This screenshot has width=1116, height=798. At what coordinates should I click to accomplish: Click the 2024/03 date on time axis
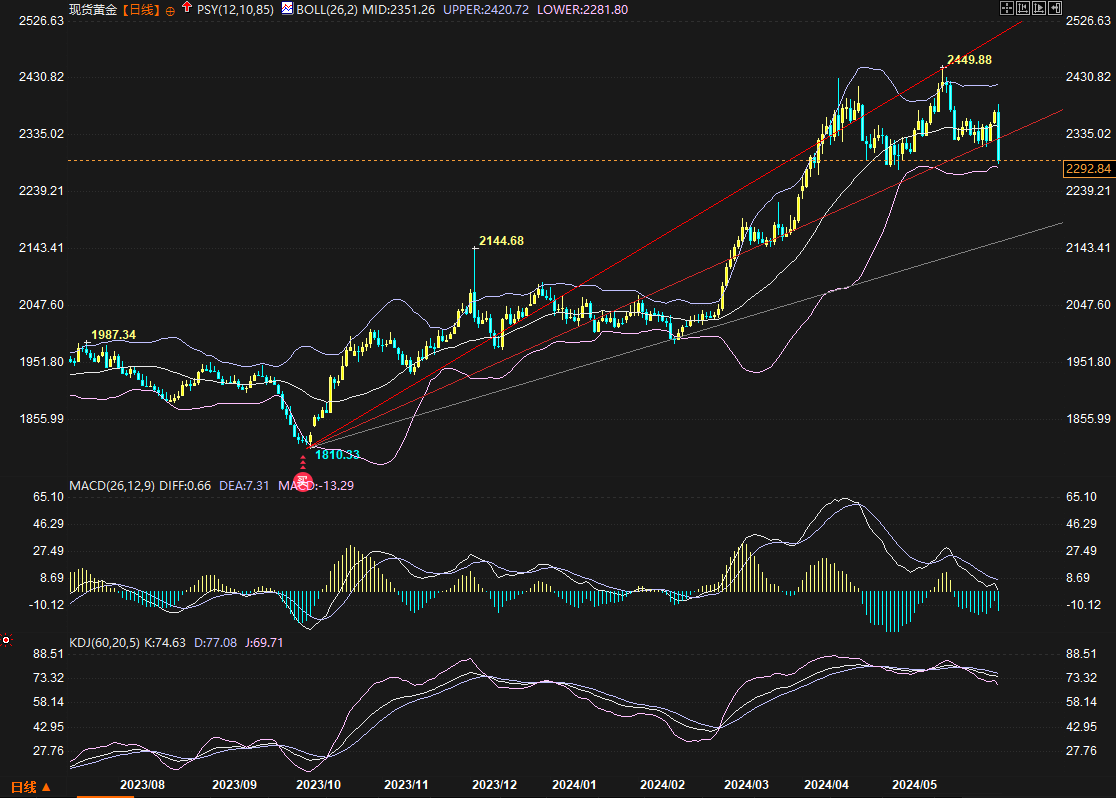(x=746, y=787)
